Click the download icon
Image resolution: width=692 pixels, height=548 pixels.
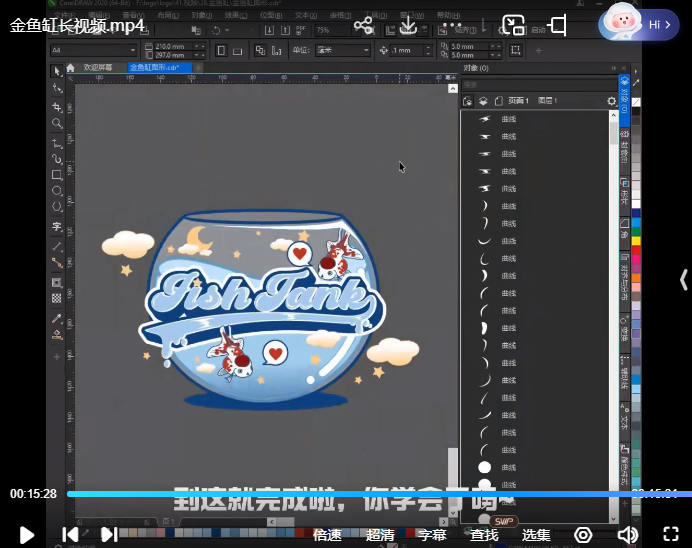point(408,25)
